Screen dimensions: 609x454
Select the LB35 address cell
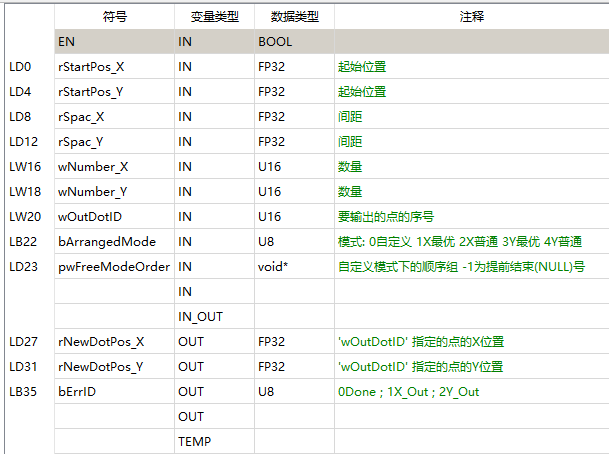(x=30, y=391)
